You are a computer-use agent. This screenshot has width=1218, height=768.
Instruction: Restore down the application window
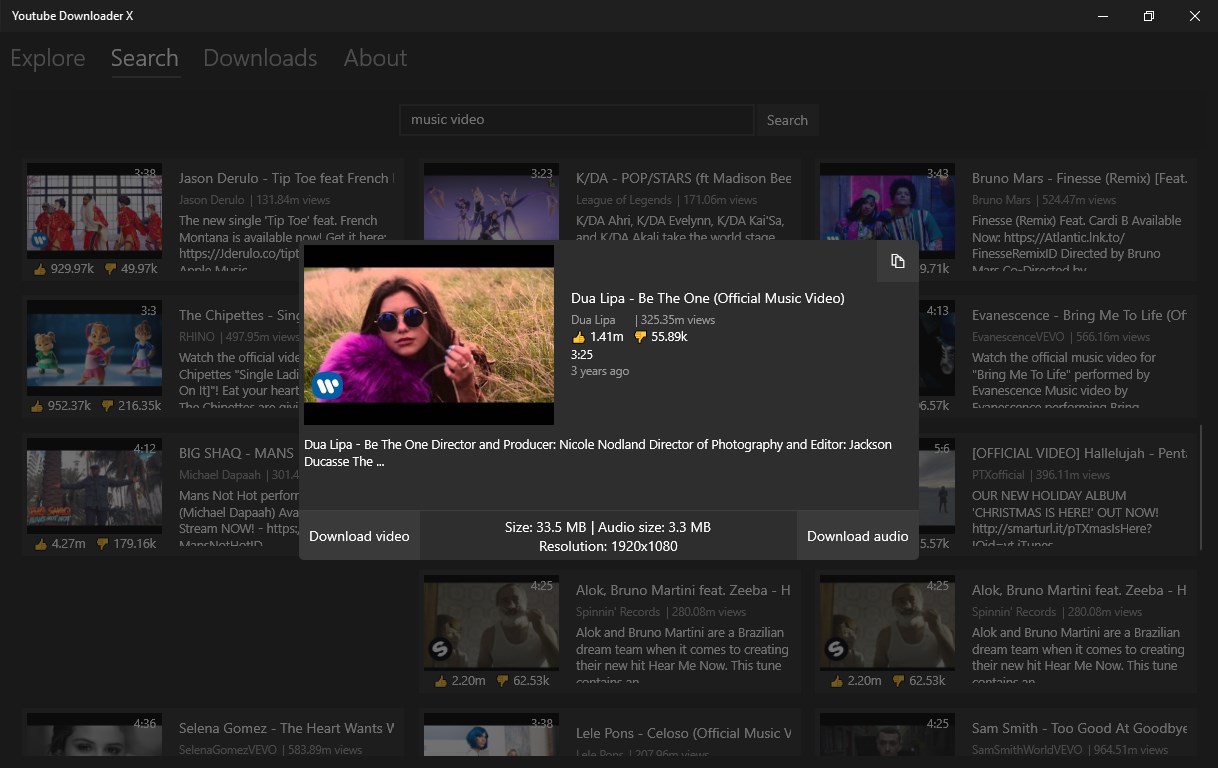click(1148, 16)
